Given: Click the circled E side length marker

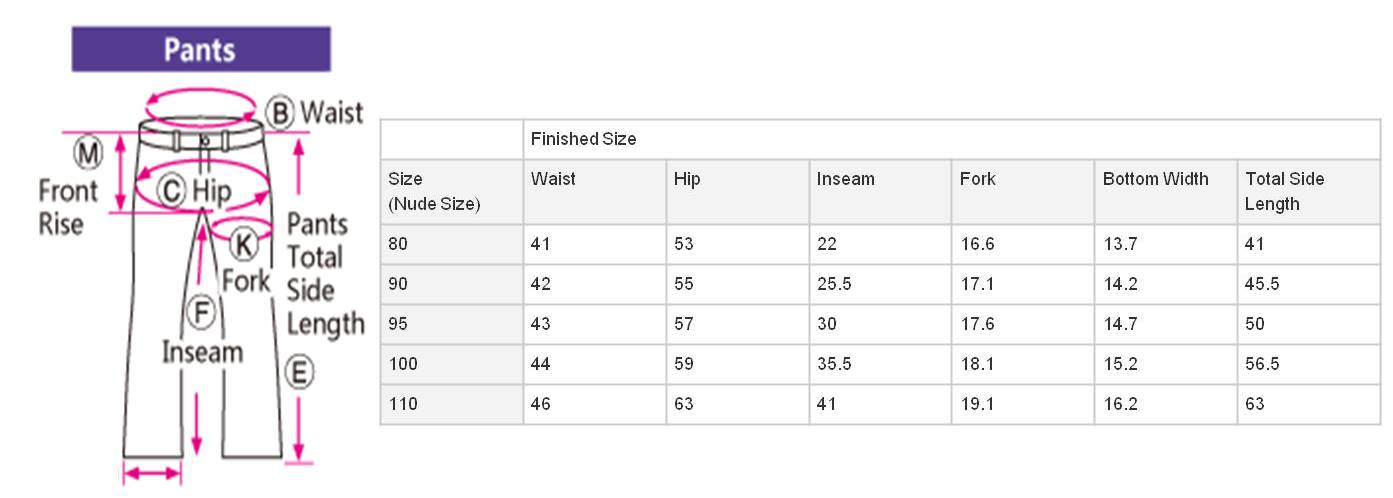Looking at the screenshot, I should point(299,372).
